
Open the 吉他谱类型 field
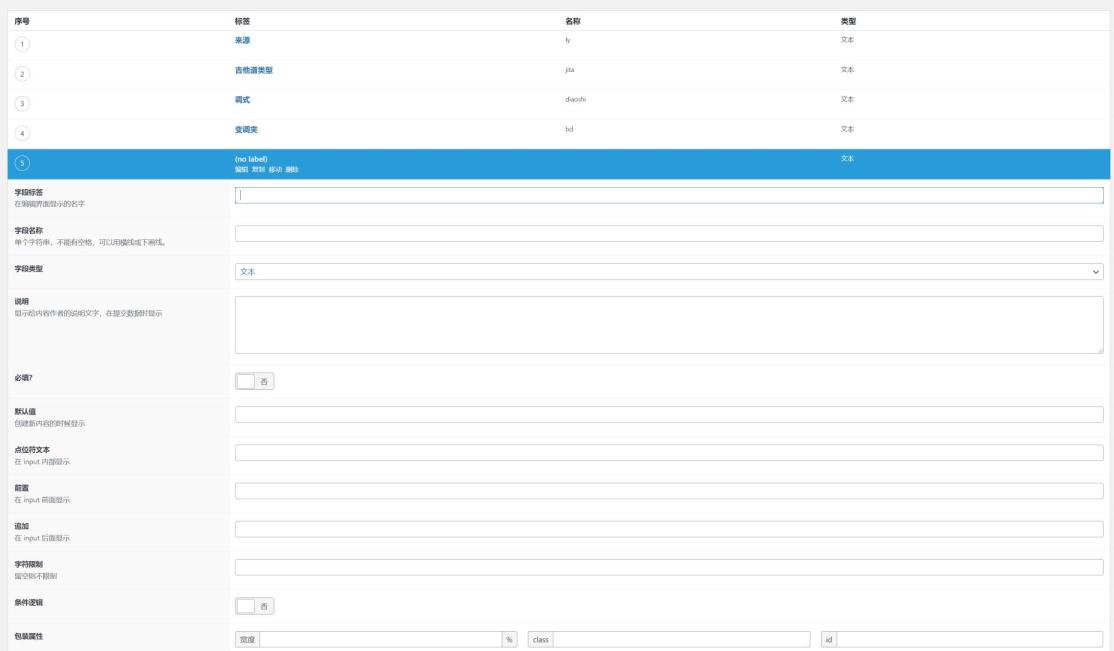point(254,70)
